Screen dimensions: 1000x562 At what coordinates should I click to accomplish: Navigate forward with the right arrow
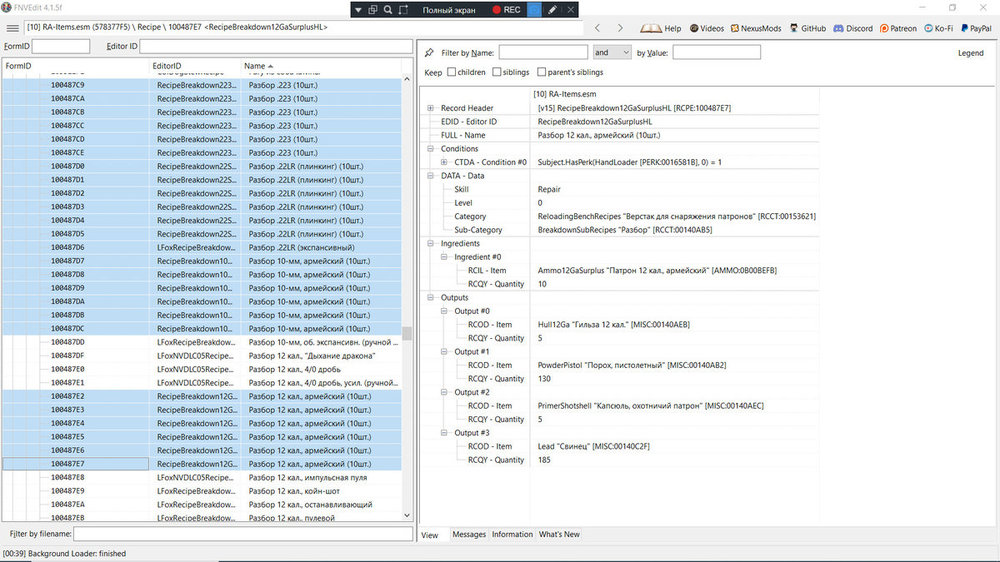coord(620,28)
